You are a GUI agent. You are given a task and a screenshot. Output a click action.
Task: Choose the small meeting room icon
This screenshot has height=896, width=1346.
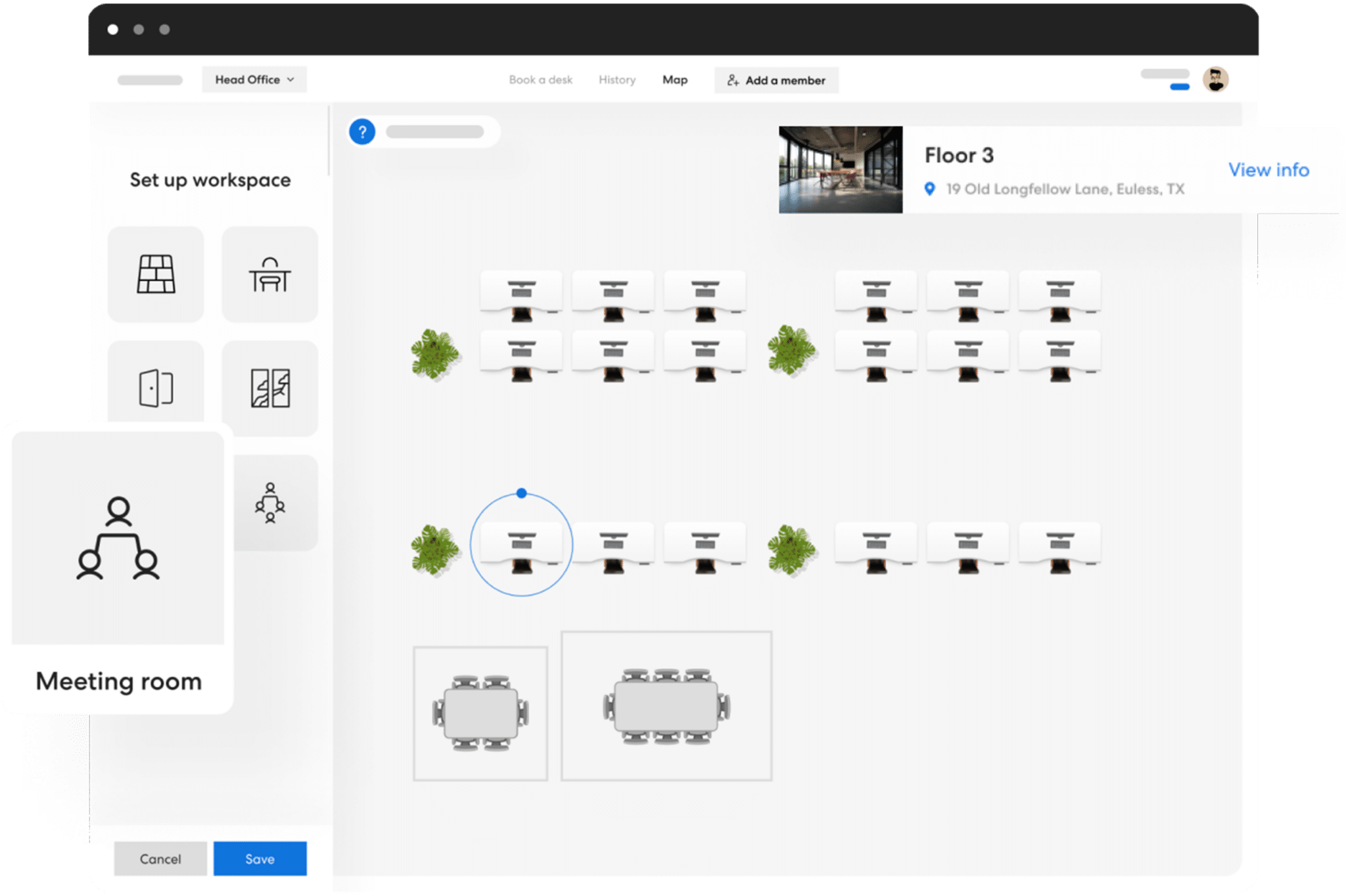click(x=270, y=503)
